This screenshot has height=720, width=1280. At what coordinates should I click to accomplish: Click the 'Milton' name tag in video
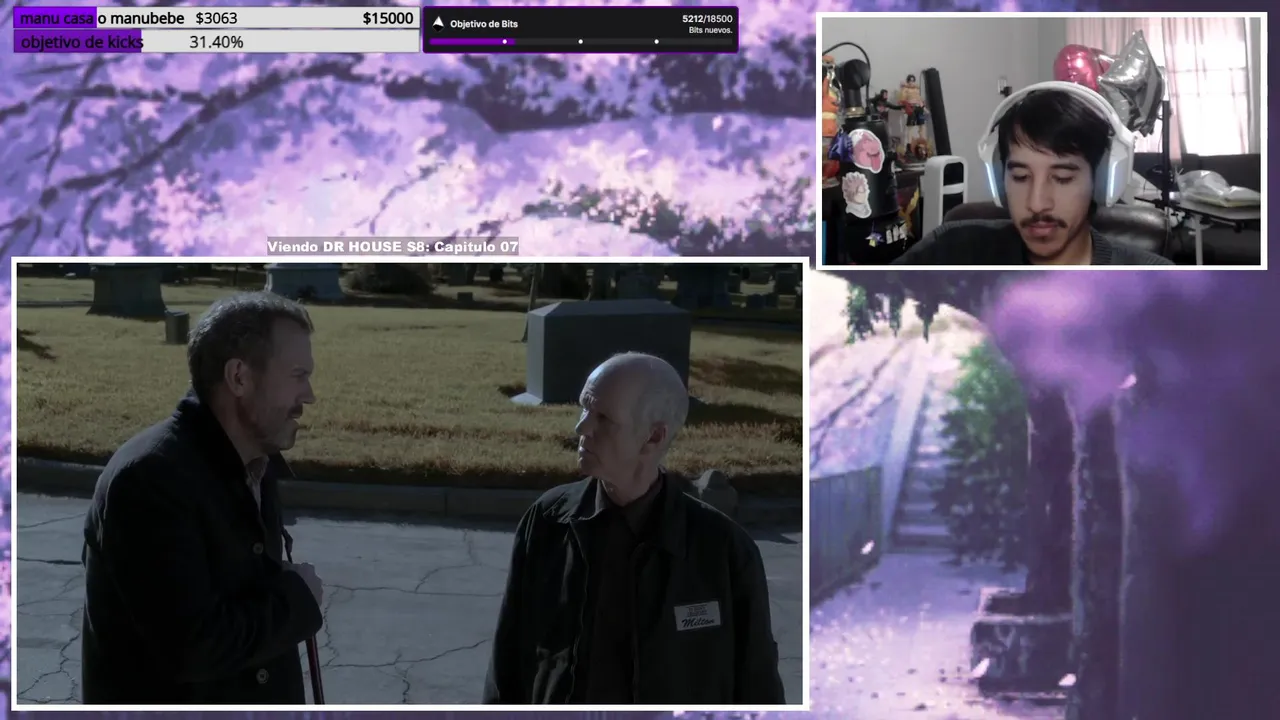tap(697, 616)
